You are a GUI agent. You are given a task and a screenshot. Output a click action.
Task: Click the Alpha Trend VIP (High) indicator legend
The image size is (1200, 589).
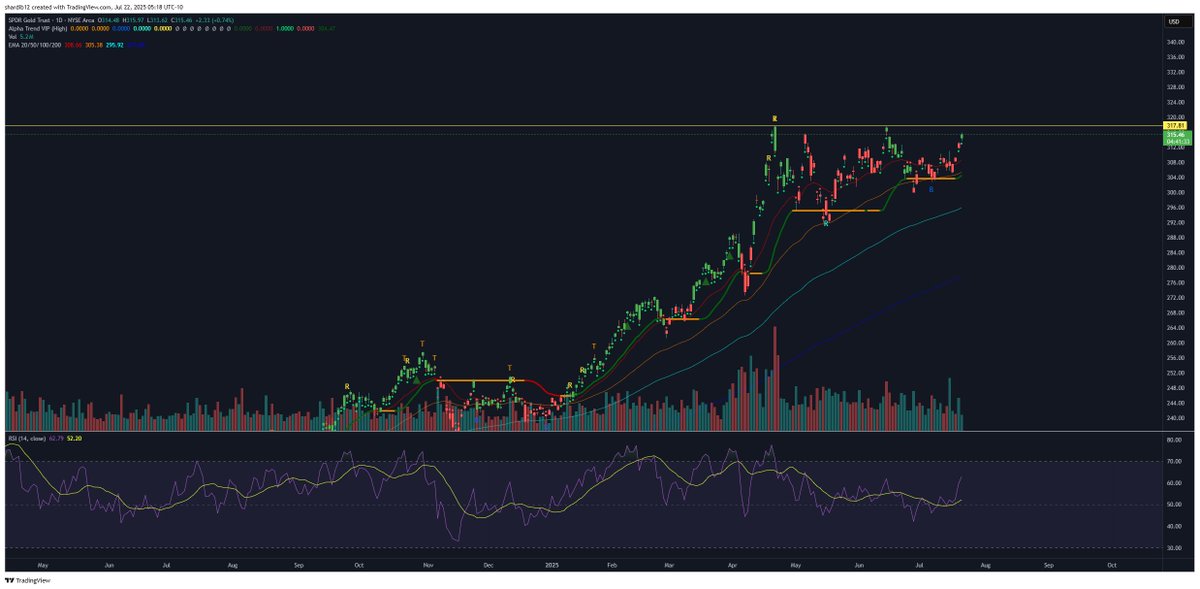point(37,28)
